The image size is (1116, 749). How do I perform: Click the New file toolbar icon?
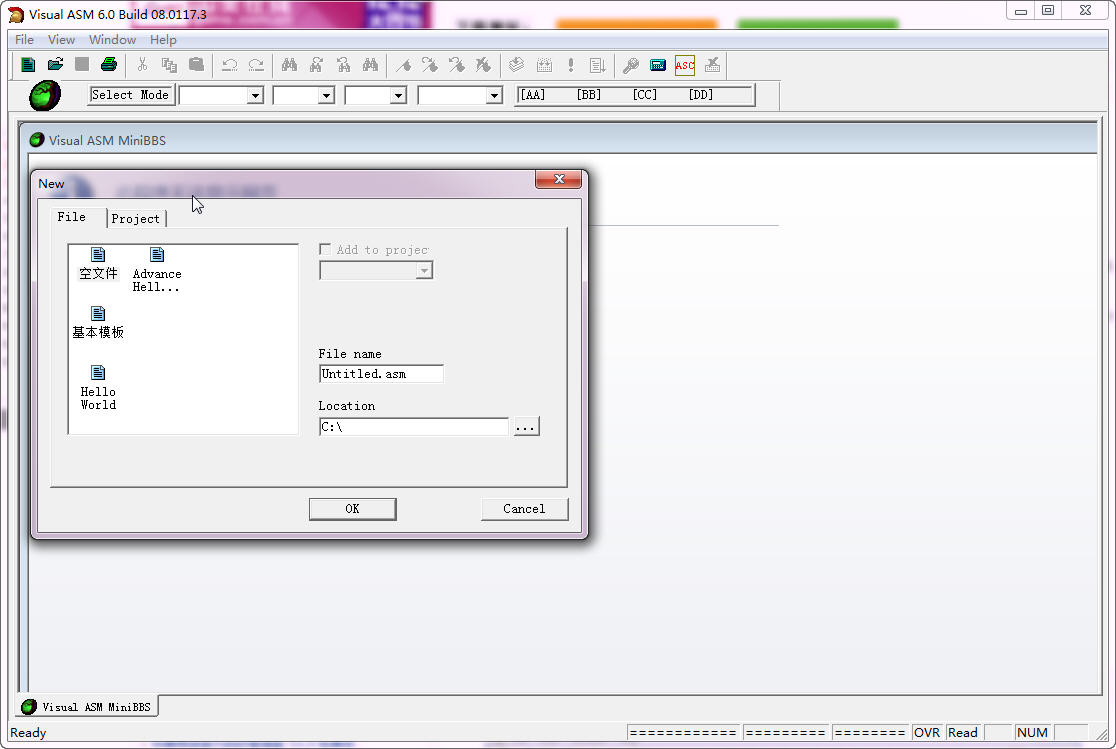click(28, 65)
